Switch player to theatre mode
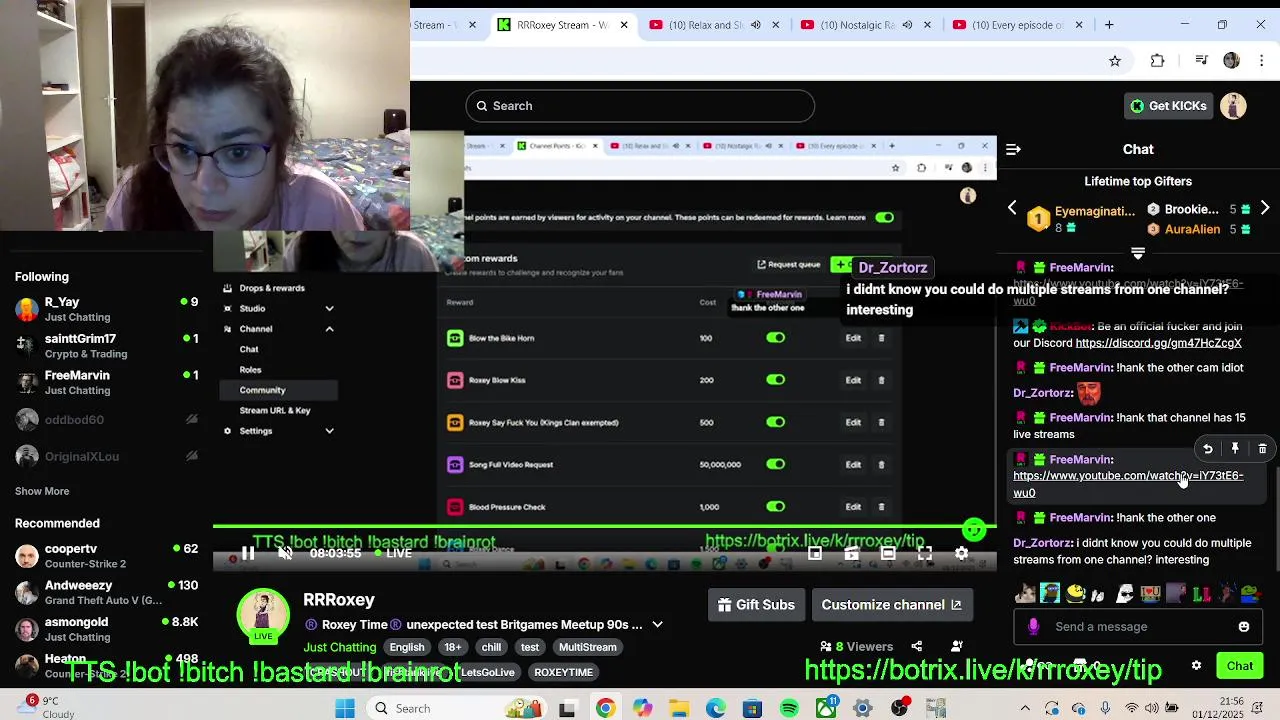1280x720 pixels. [888, 553]
